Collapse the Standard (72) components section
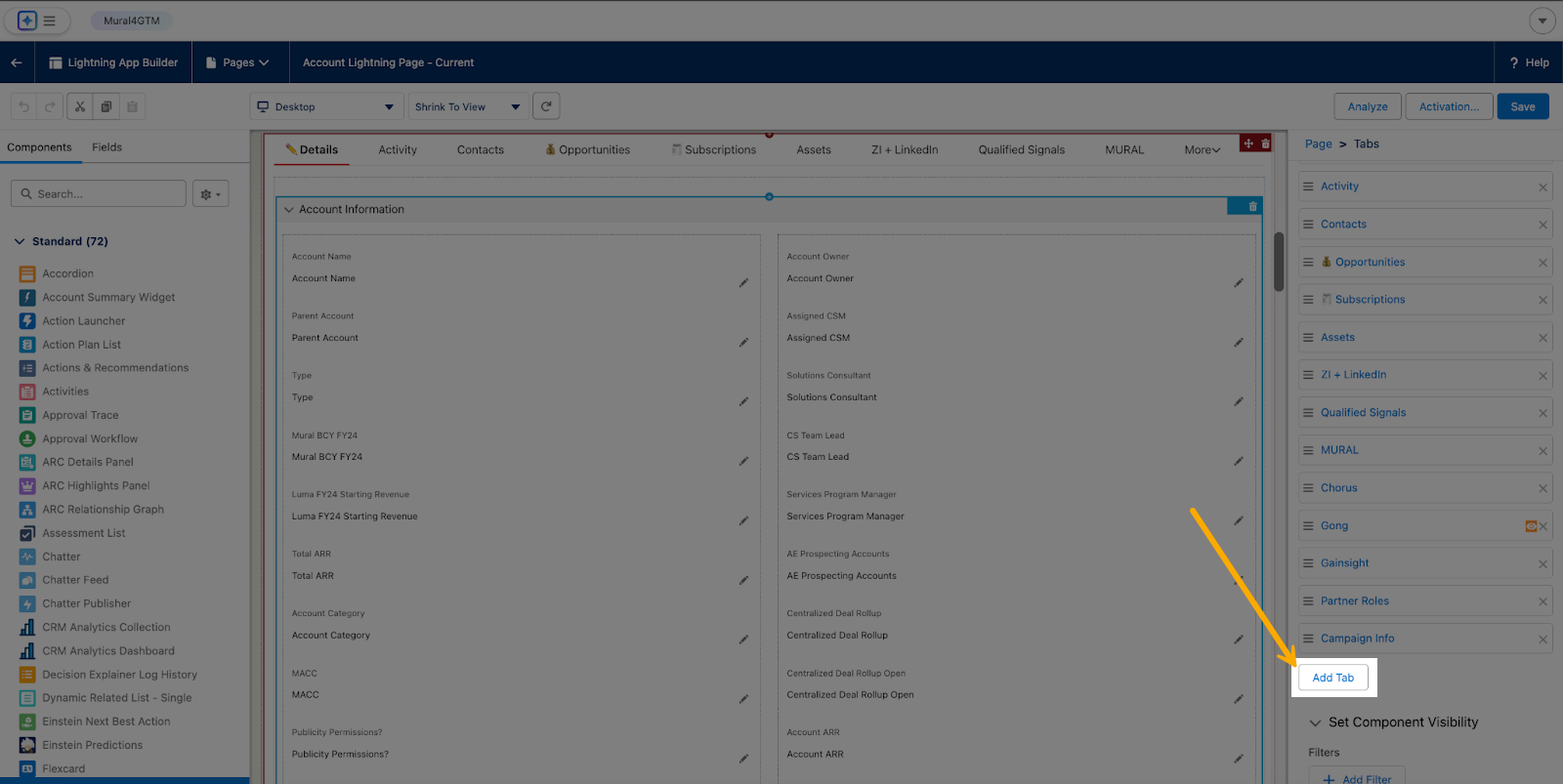Image resolution: width=1563 pixels, height=784 pixels. (x=19, y=241)
